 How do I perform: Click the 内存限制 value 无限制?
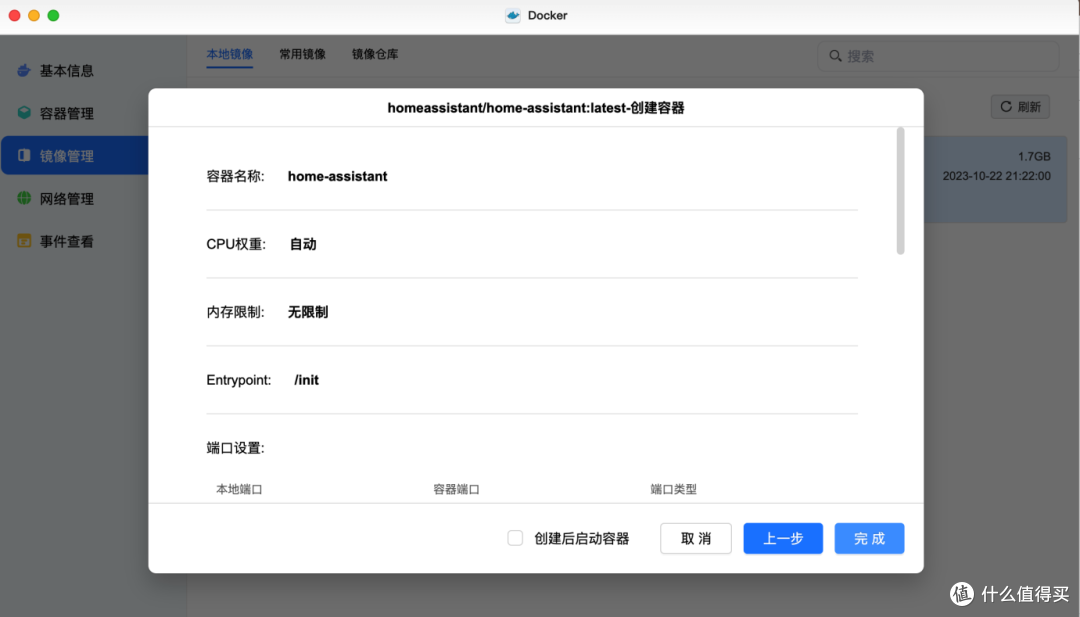tap(308, 312)
